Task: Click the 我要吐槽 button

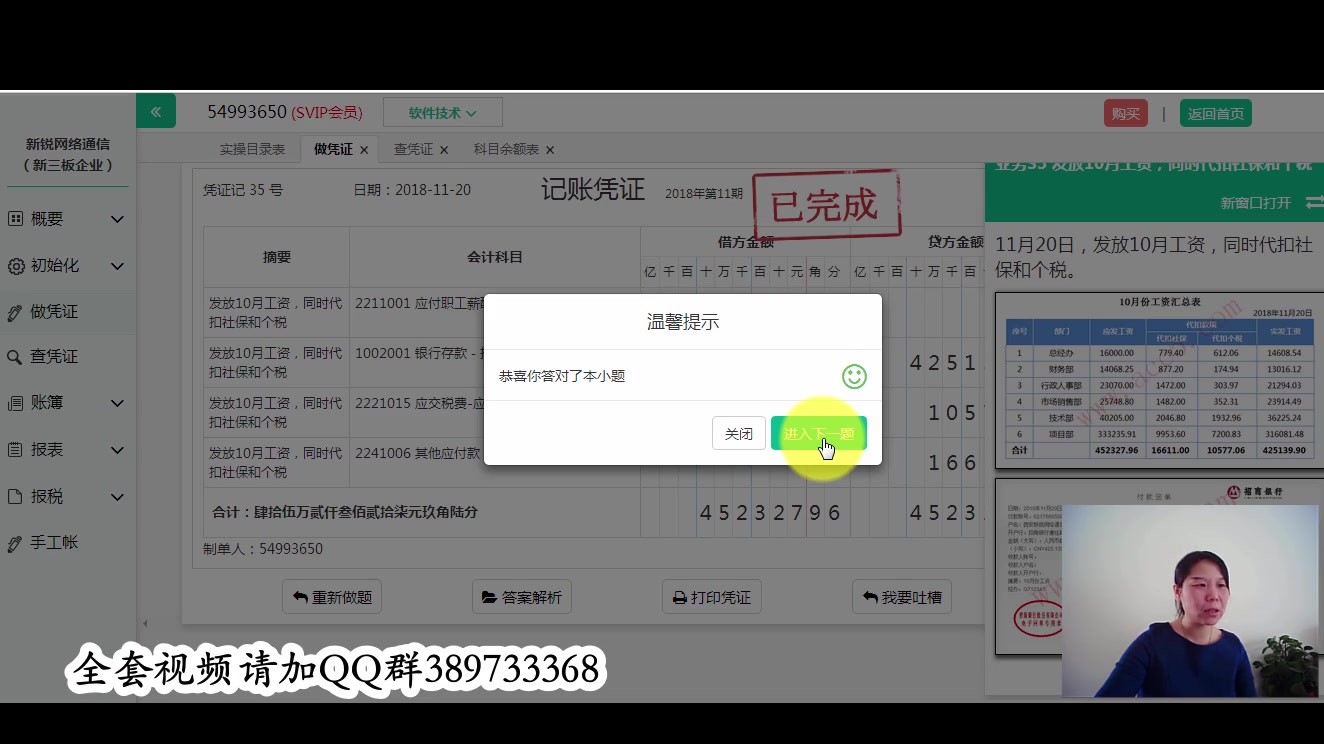Action: [902, 597]
